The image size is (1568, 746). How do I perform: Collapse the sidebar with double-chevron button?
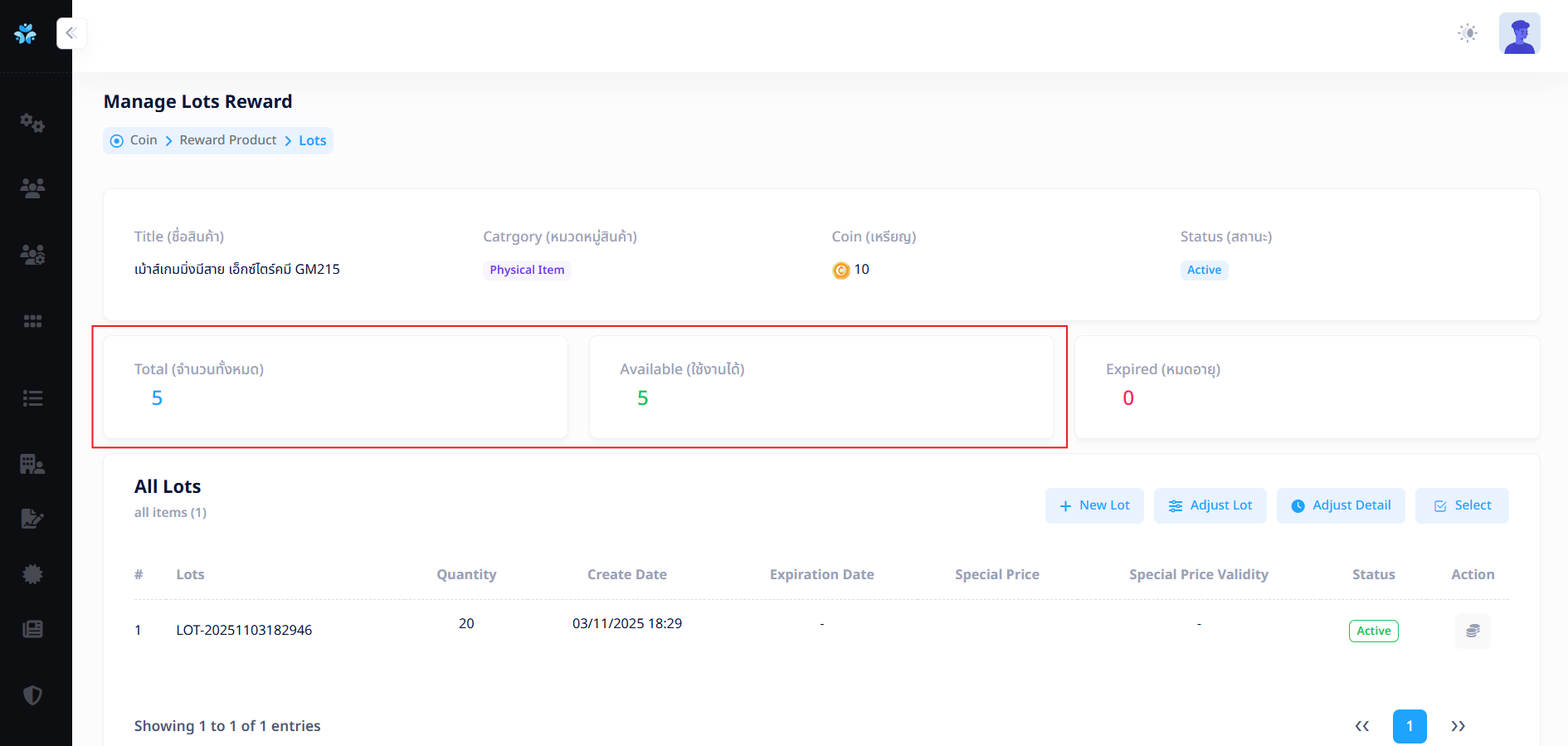tap(71, 33)
